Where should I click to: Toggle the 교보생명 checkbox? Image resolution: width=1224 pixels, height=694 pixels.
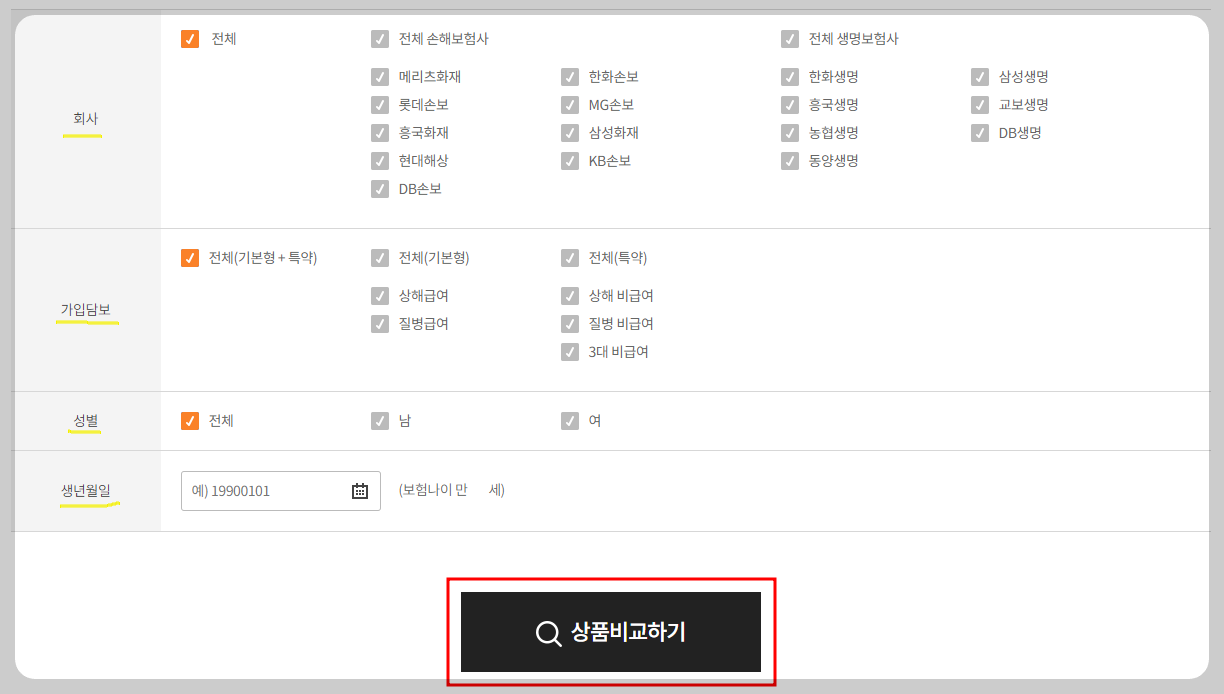978,104
